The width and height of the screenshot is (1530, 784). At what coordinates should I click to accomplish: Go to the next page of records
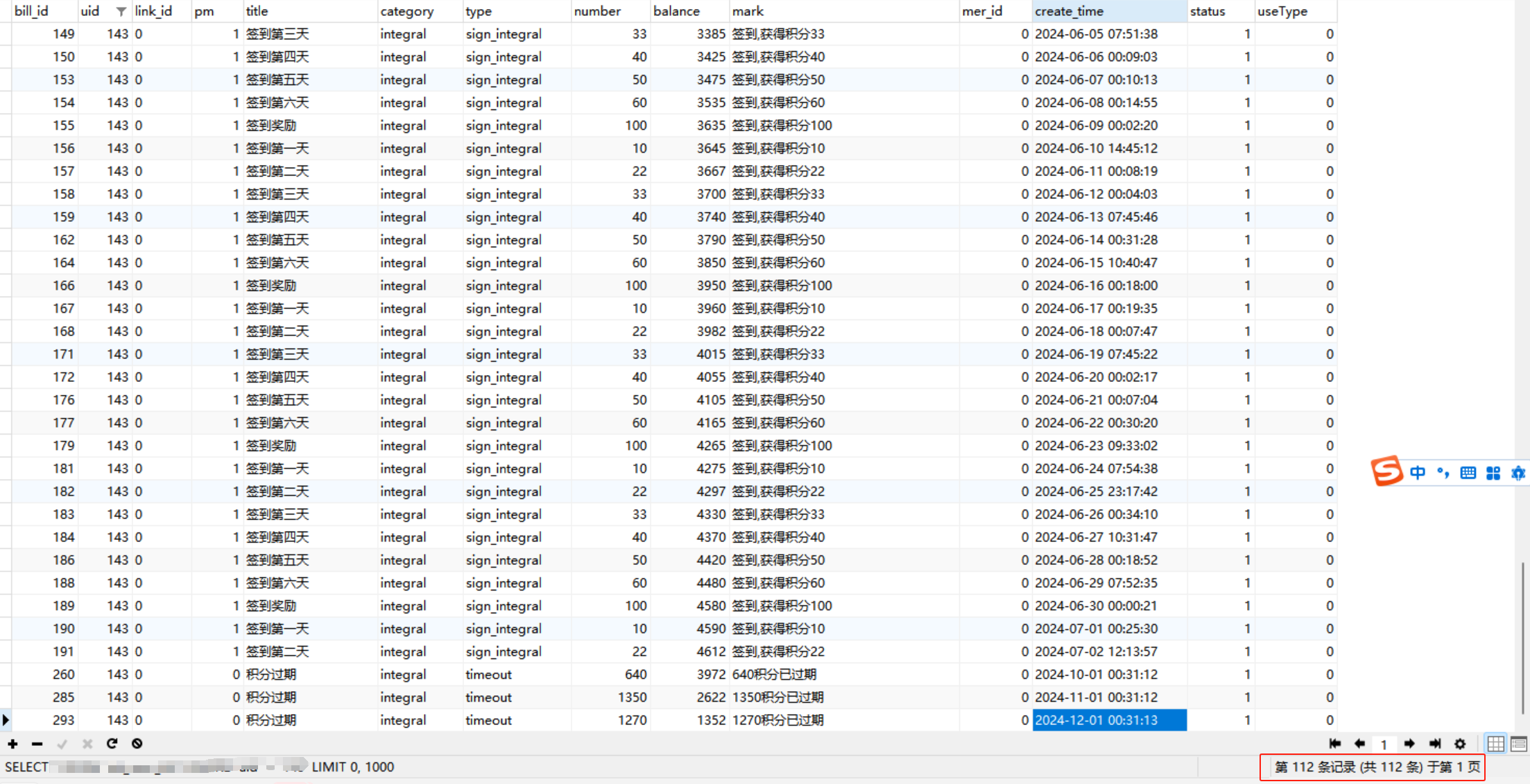click(1409, 744)
